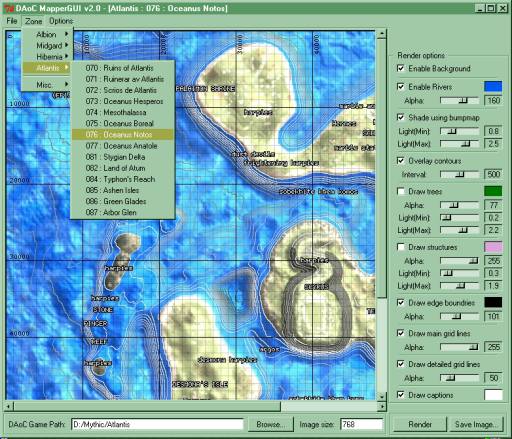512x439 pixels.
Task: Click the Rivers Alpha value box 160
Action: 493,100
